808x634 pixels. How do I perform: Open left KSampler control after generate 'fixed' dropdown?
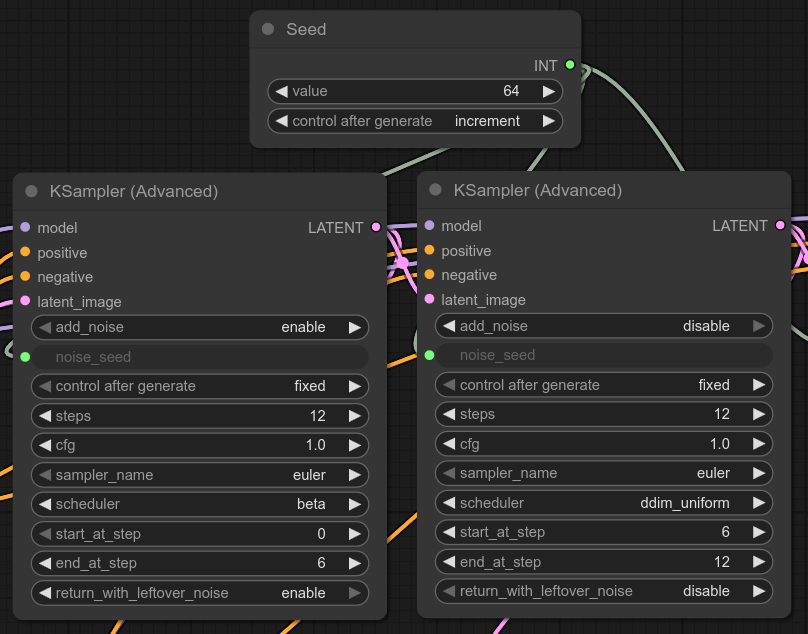(200, 386)
